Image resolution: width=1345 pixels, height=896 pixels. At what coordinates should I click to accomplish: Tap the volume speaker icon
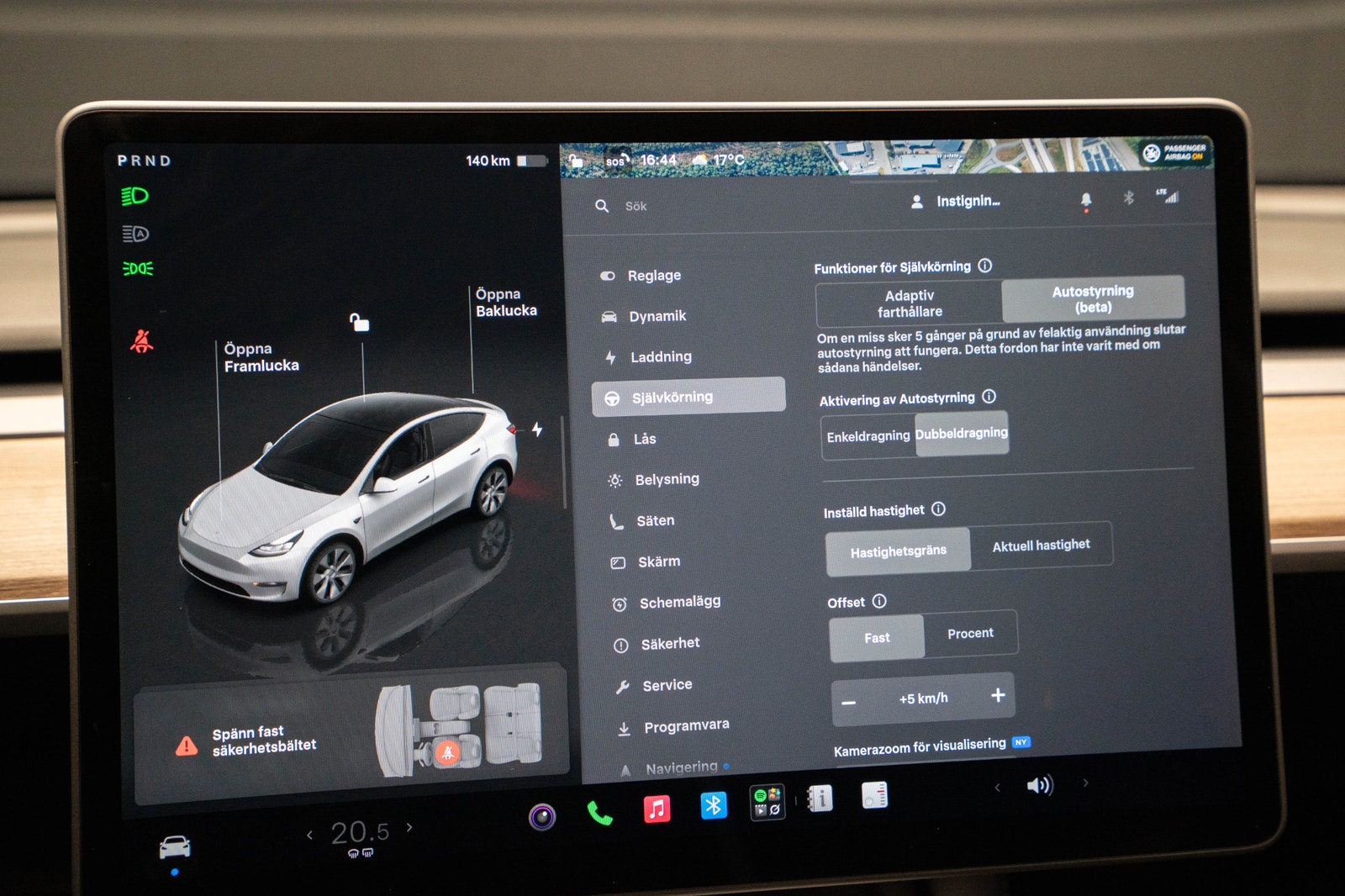click(x=1039, y=785)
